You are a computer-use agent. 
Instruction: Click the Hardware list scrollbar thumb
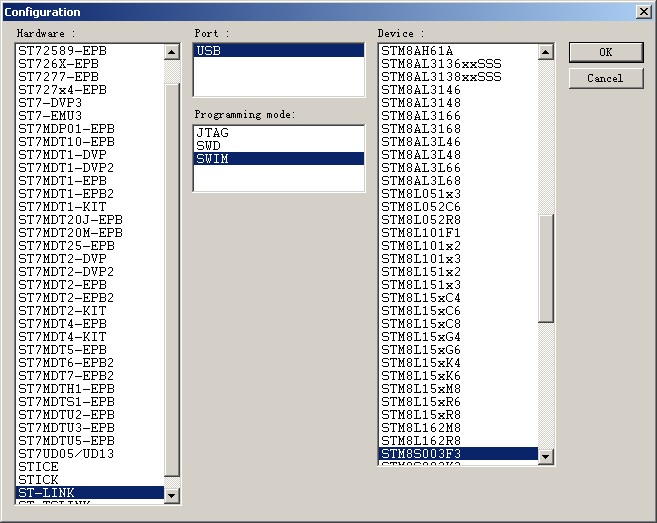[172, 280]
